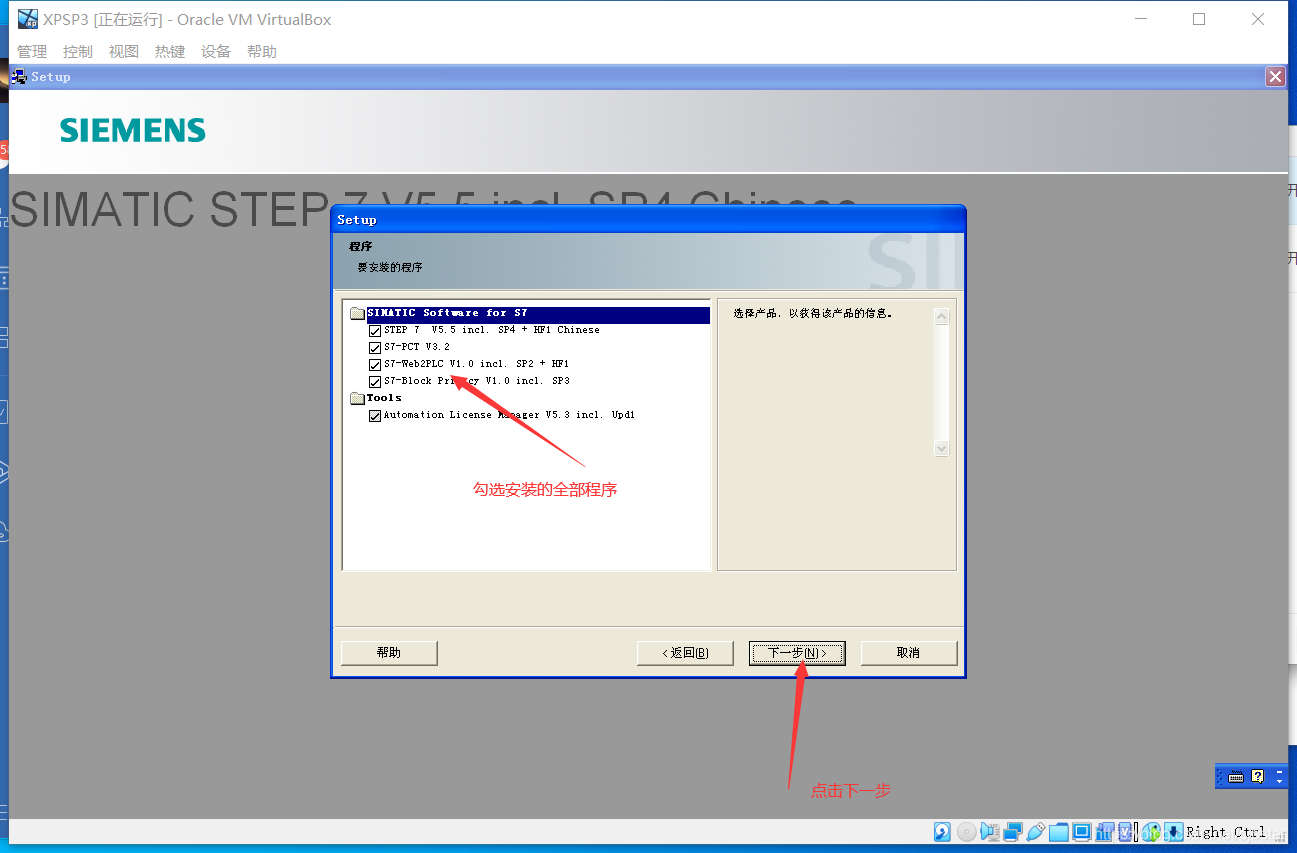Click the SIEMENS logo

pyautogui.click(x=133, y=130)
